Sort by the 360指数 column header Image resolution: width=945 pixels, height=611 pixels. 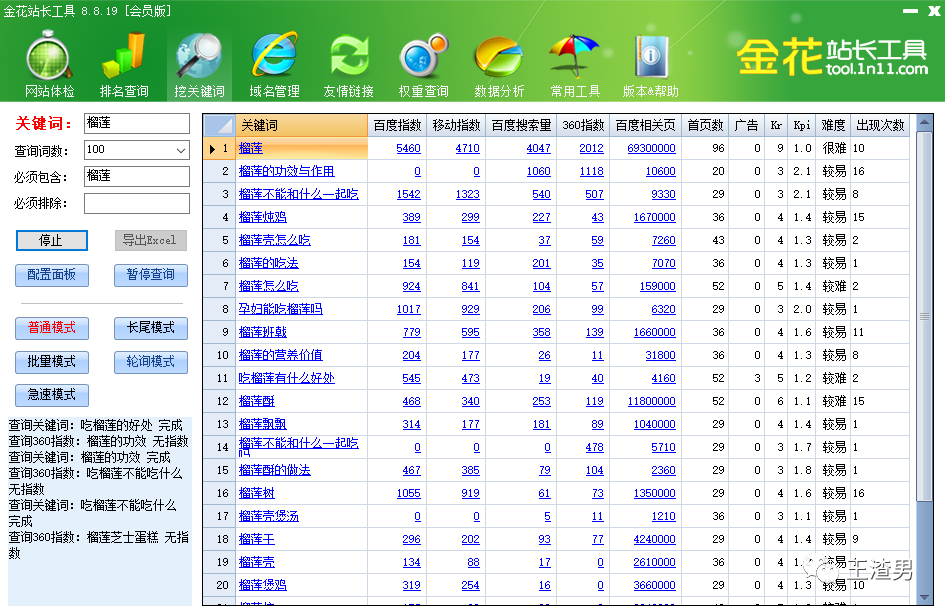tap(583, 125)
